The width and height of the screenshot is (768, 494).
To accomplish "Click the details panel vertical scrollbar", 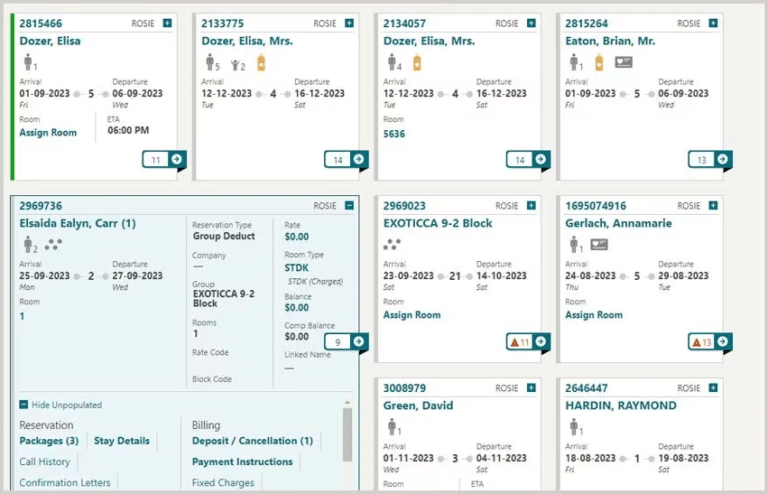I will pos(347,435).
